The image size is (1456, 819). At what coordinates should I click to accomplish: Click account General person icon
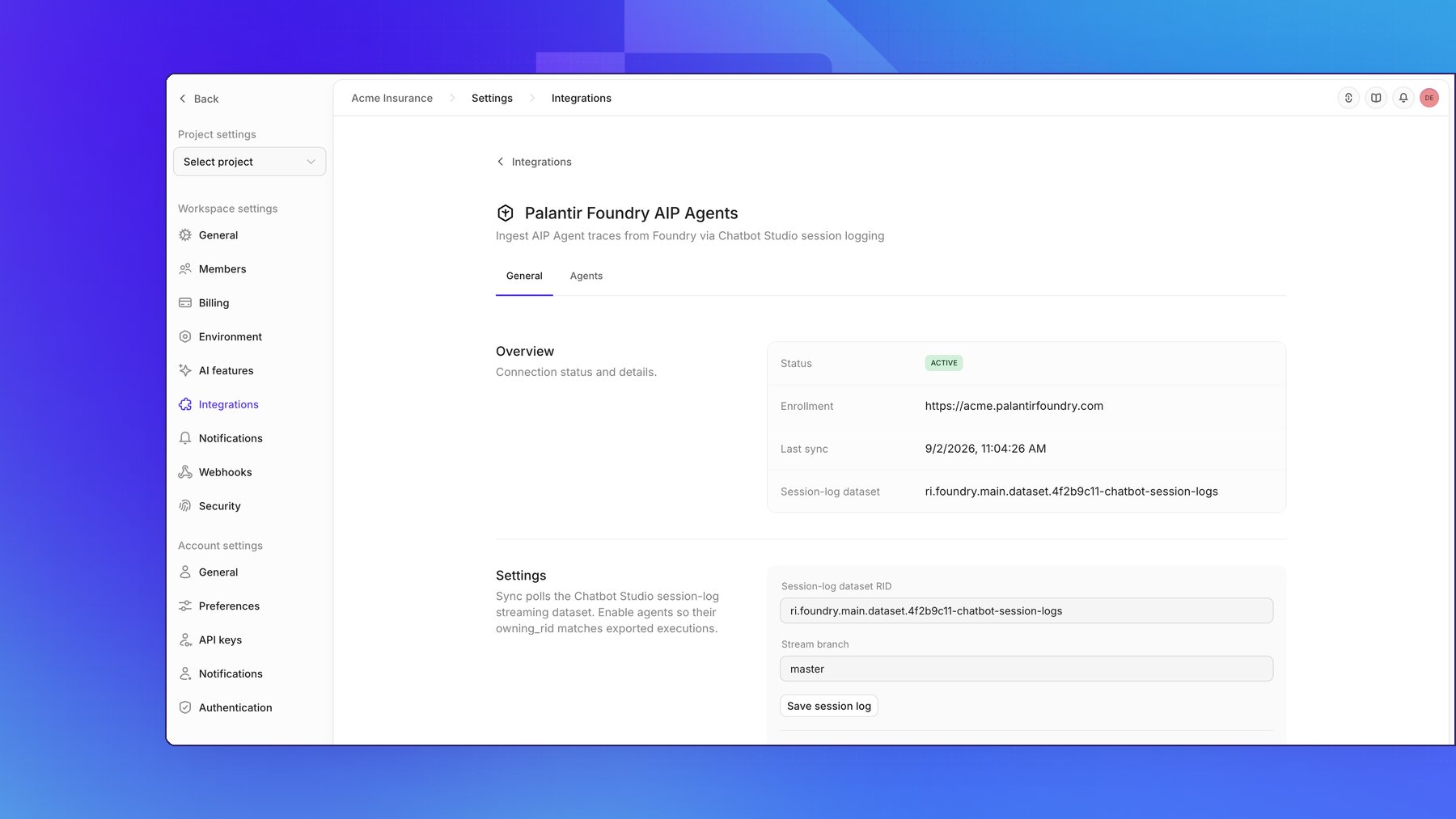(185, 572)
